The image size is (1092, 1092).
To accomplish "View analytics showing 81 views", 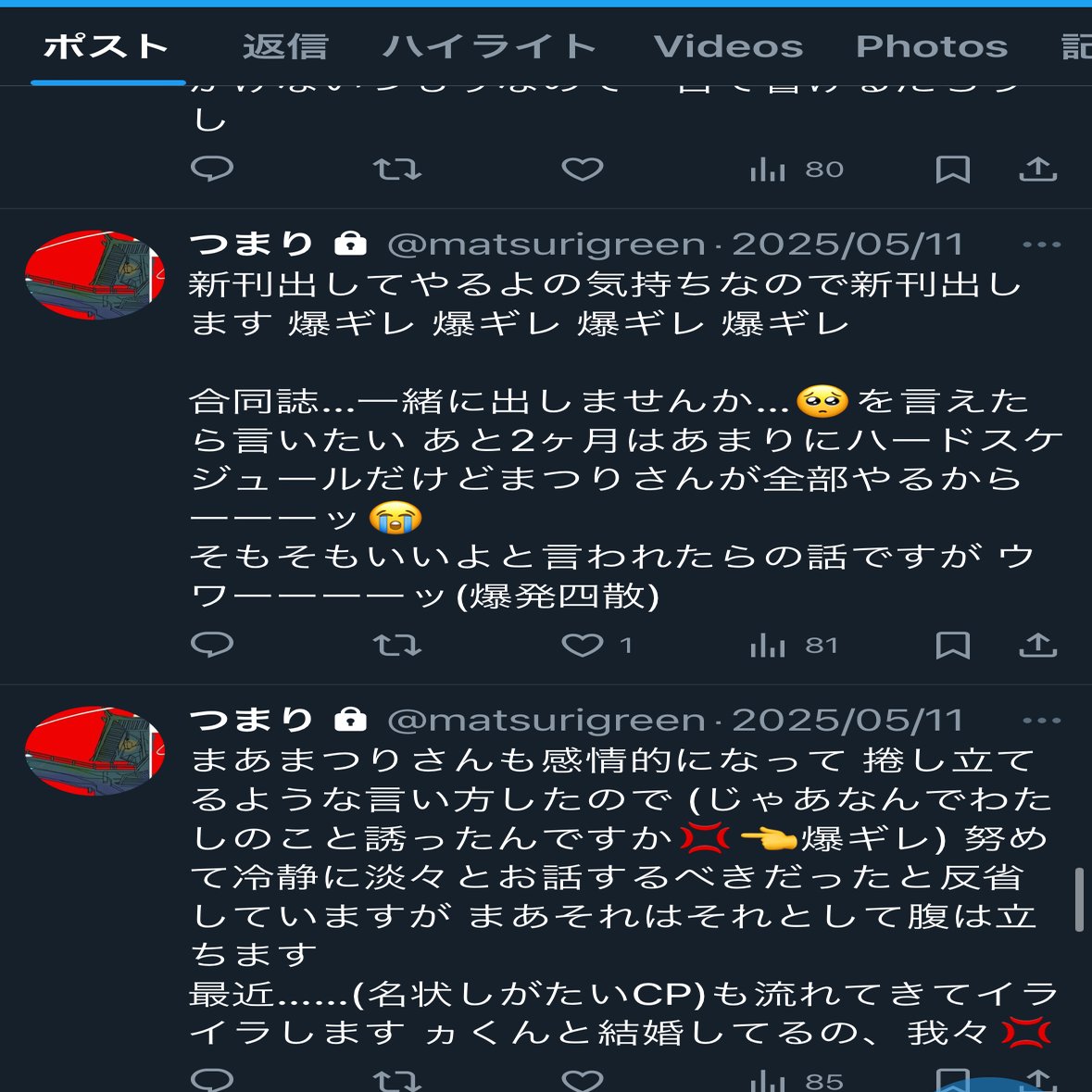I will 793,645.
